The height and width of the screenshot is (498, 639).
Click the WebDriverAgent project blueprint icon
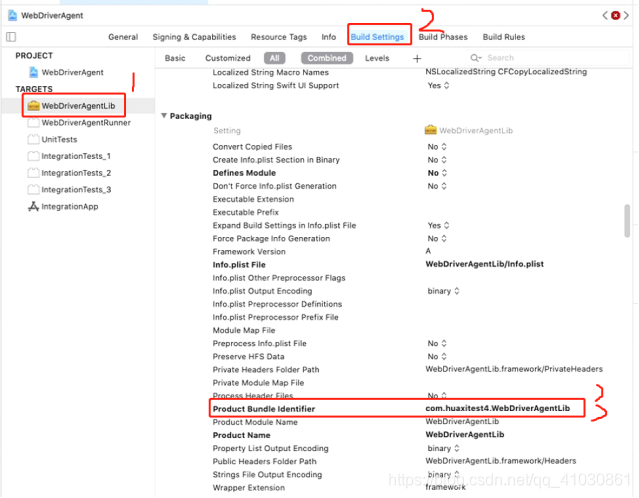(33, 73)
